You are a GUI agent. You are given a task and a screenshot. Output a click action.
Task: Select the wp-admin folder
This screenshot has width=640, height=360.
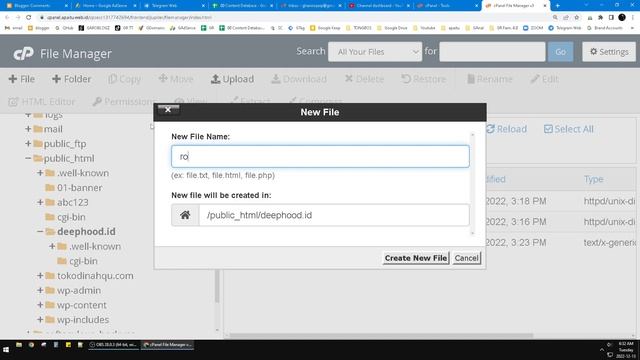point(79,291)
